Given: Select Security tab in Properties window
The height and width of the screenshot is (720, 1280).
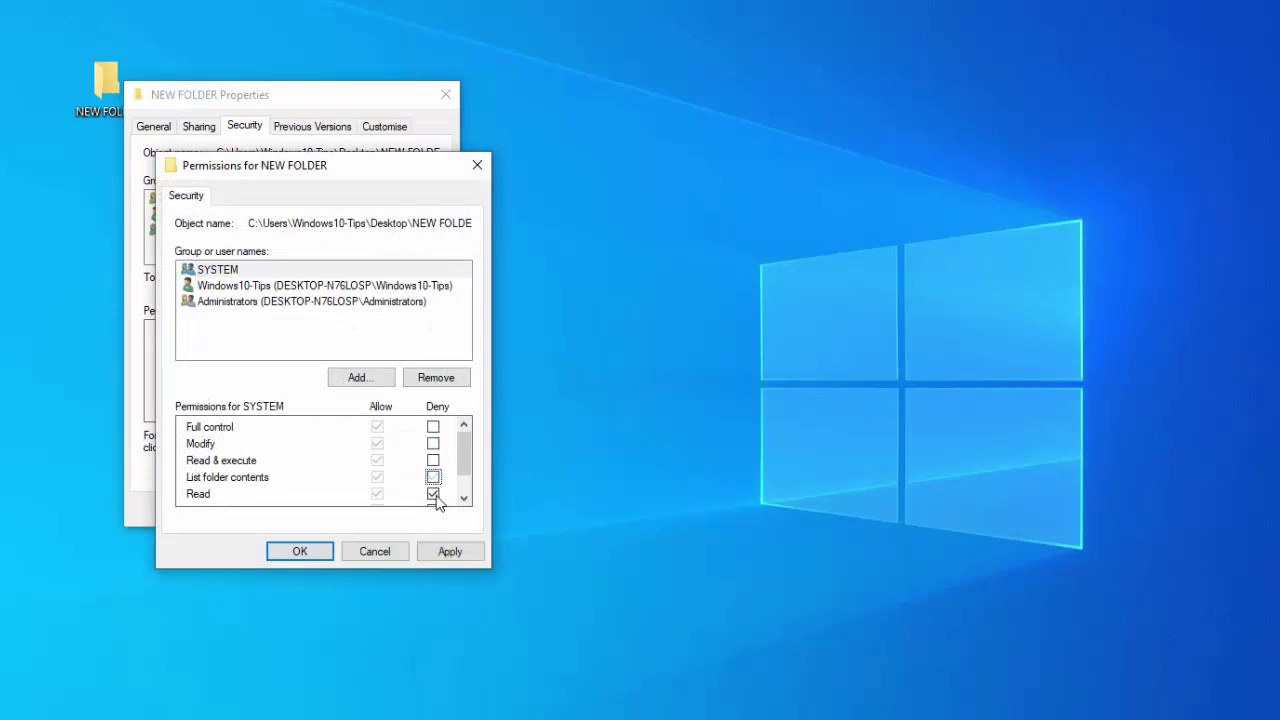Looking at the screenshot, I should click(x=244, y=125).
